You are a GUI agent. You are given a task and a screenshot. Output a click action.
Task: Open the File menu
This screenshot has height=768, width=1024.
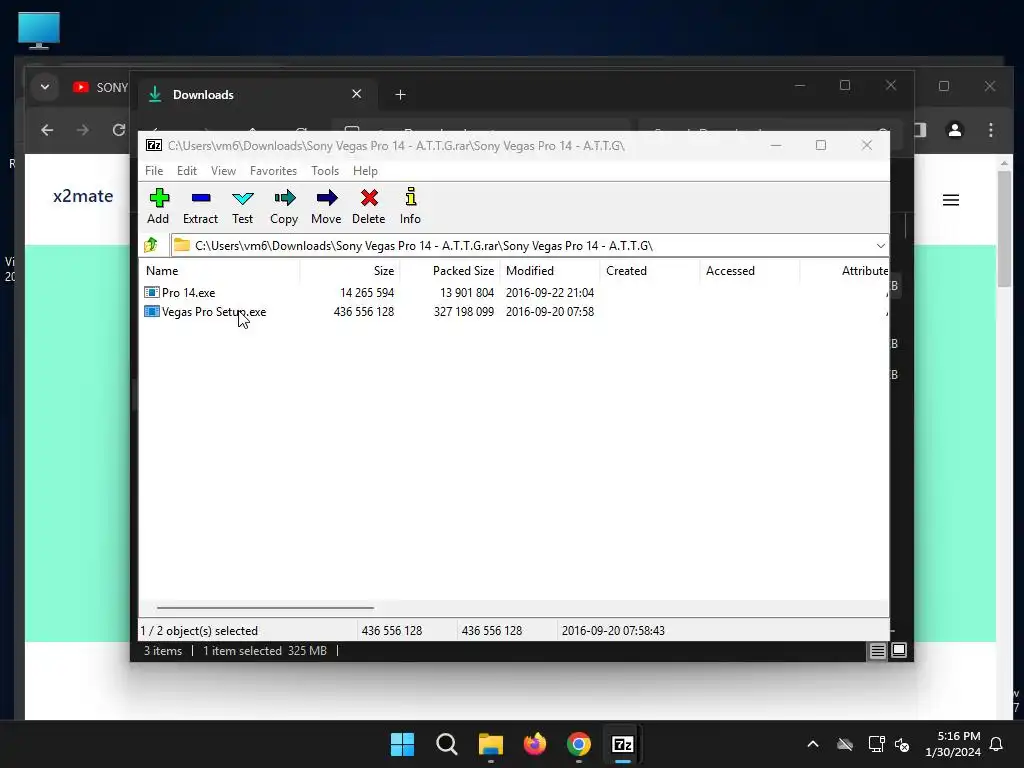[154, 170]
